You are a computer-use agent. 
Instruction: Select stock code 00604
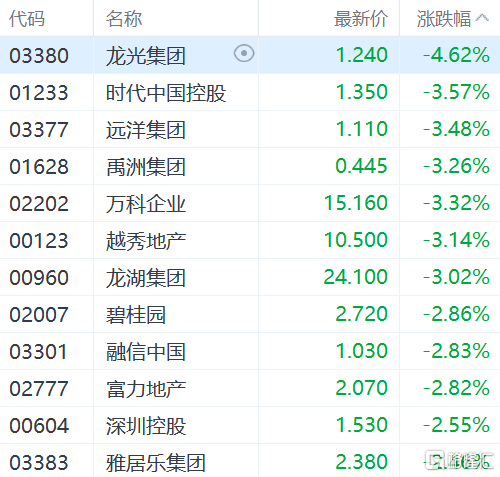click(39, 426)
